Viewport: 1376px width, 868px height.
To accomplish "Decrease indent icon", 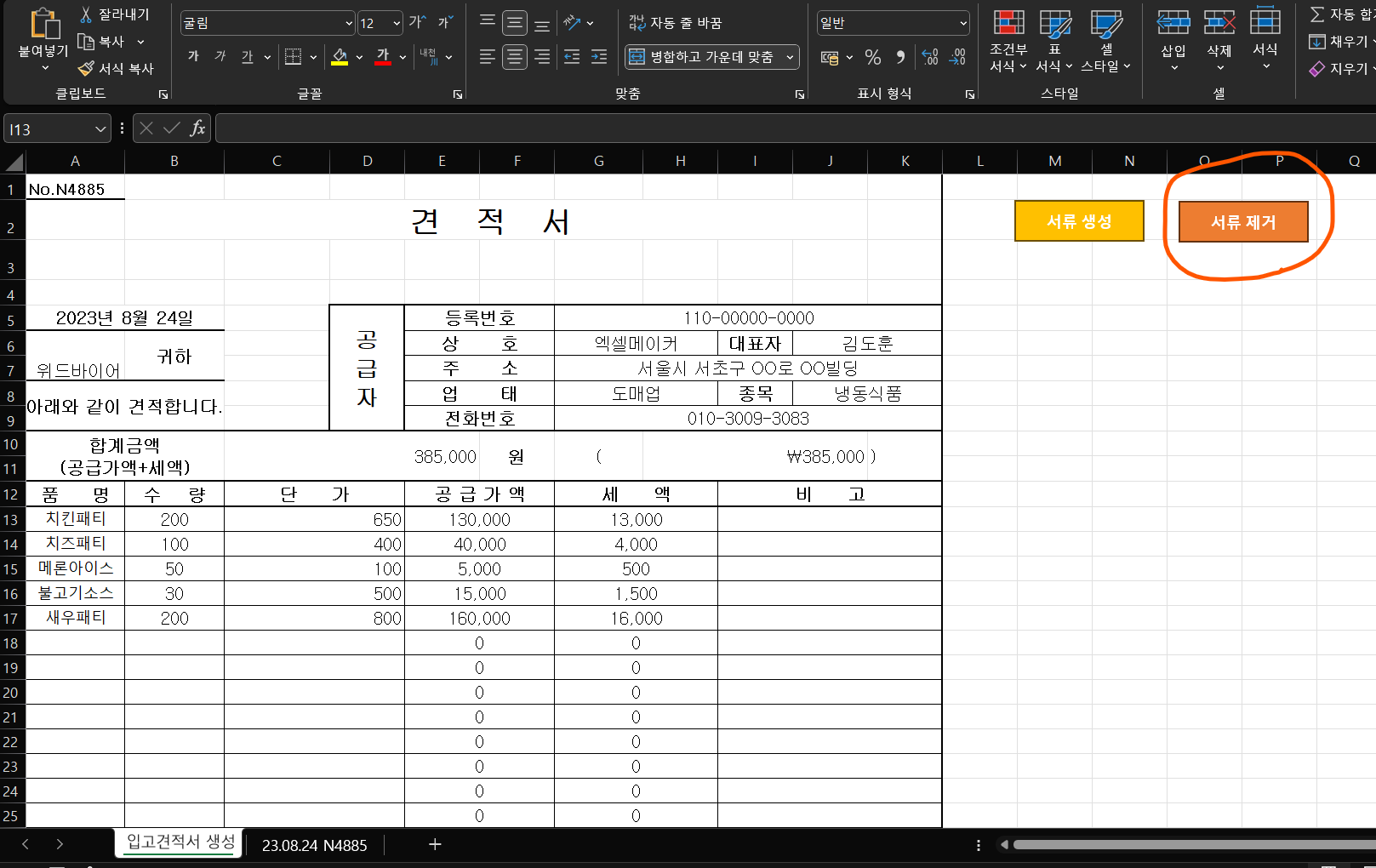I will (x=572, y=57).
